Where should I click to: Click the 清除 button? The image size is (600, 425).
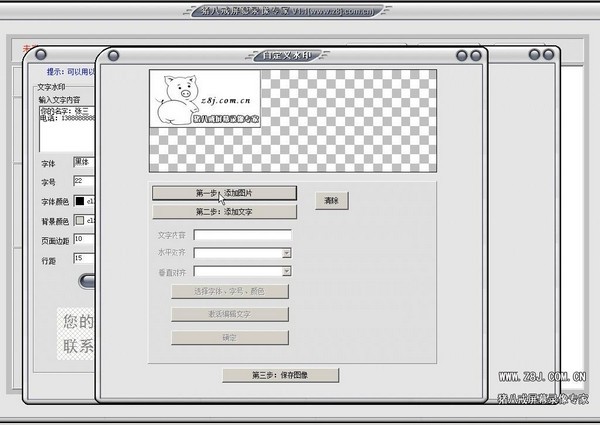[332, 200]
